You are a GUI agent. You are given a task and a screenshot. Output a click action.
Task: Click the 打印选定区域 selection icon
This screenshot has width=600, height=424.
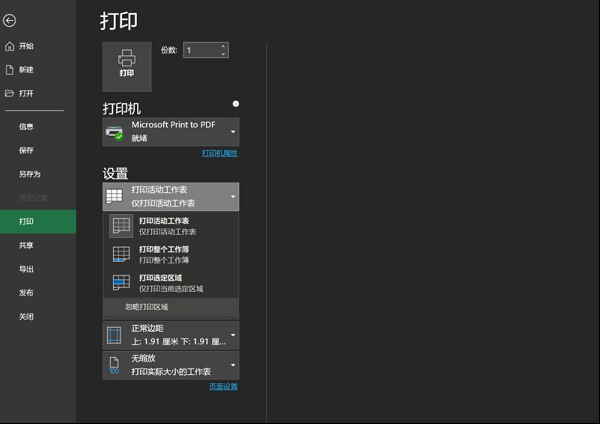[121, 283]
